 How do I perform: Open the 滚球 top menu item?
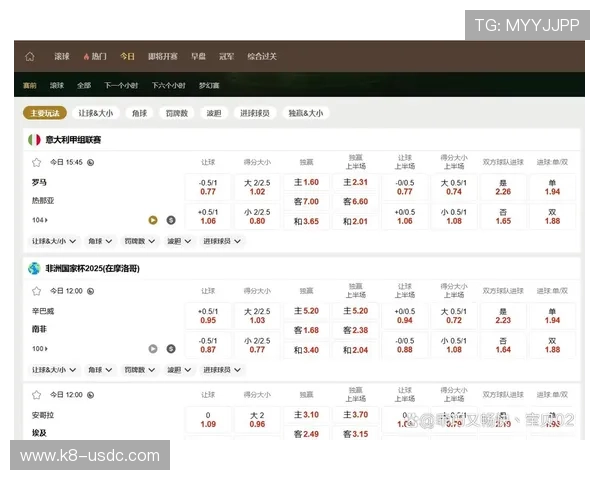(62, 57)
